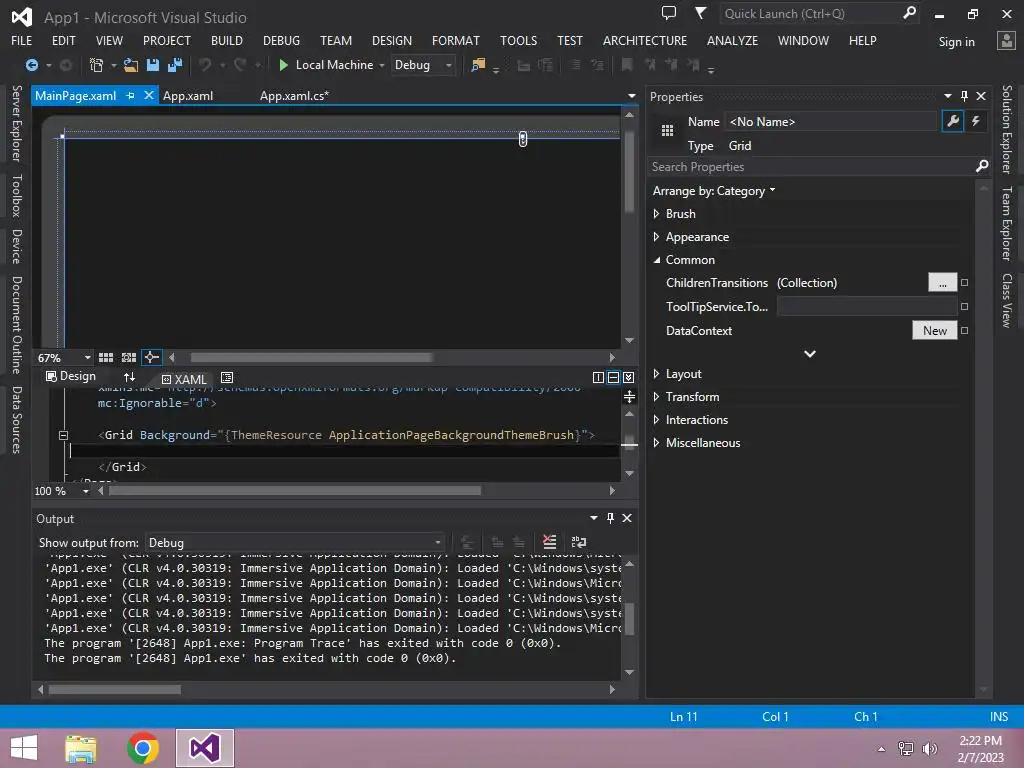This screenshot has height=768, width=1024.
Task: Click the New Project toolbar icon
Action: click(x=96, y=65)
